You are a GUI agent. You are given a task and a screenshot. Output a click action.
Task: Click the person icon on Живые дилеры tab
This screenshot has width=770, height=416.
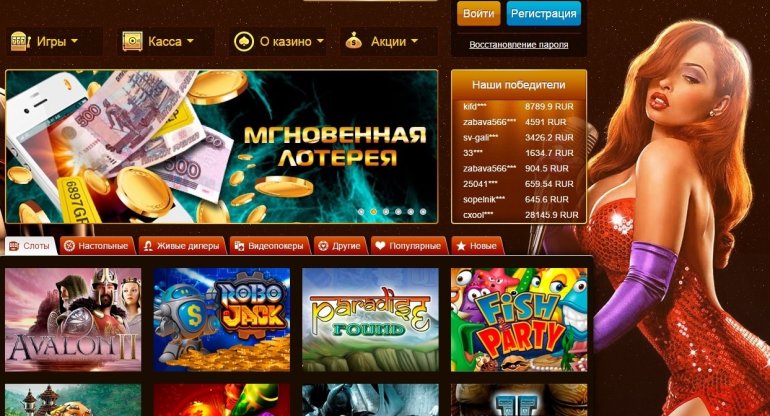[x=148, y=246]
